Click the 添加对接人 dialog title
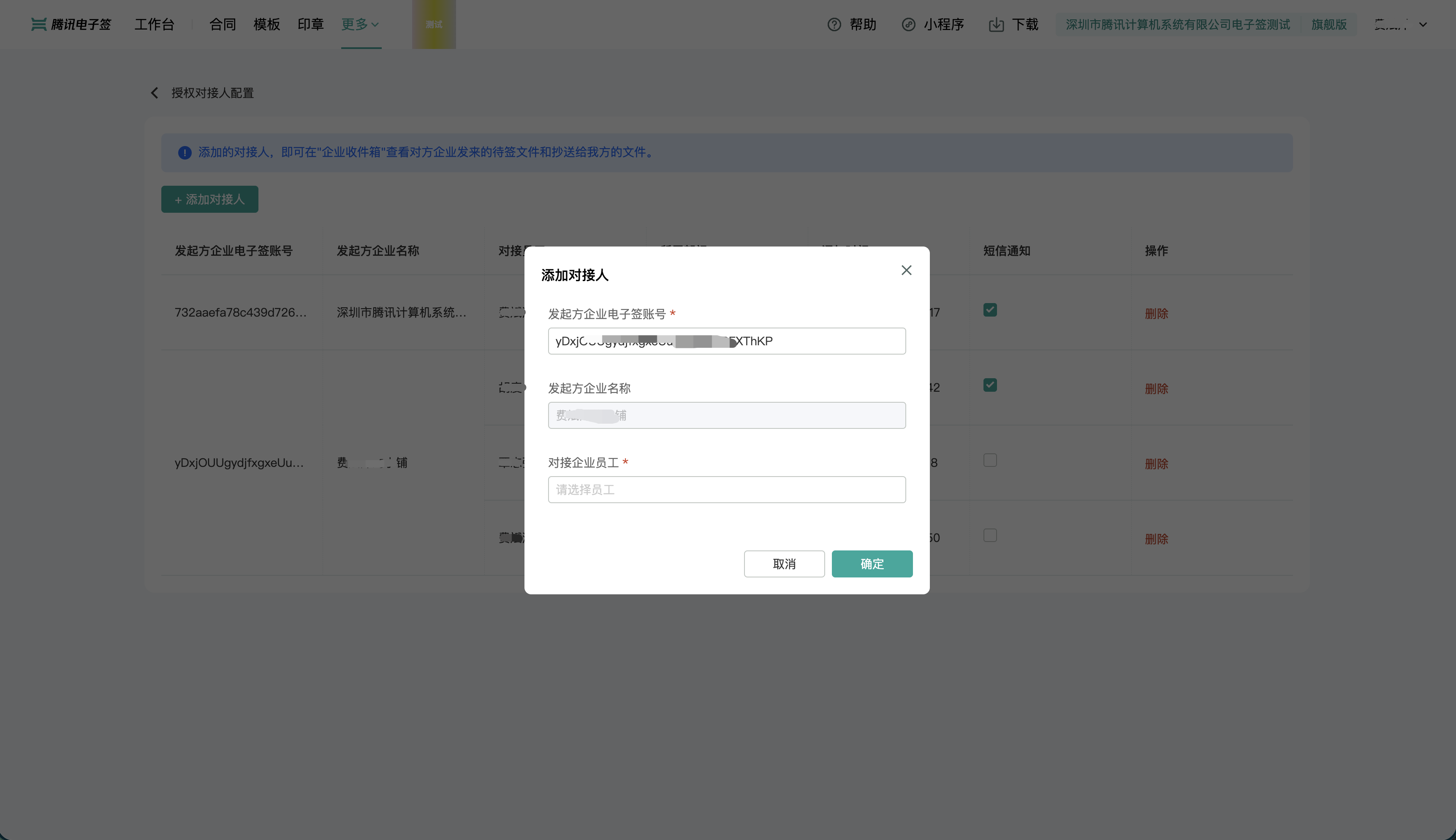The width and height of the screenshot is (1456, 840). (575, 275)
